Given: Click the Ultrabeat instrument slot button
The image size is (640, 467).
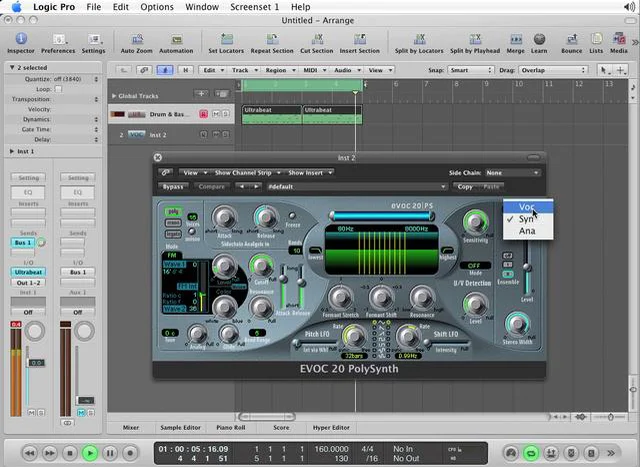Looking at the screenshot, I should [28, 272].
